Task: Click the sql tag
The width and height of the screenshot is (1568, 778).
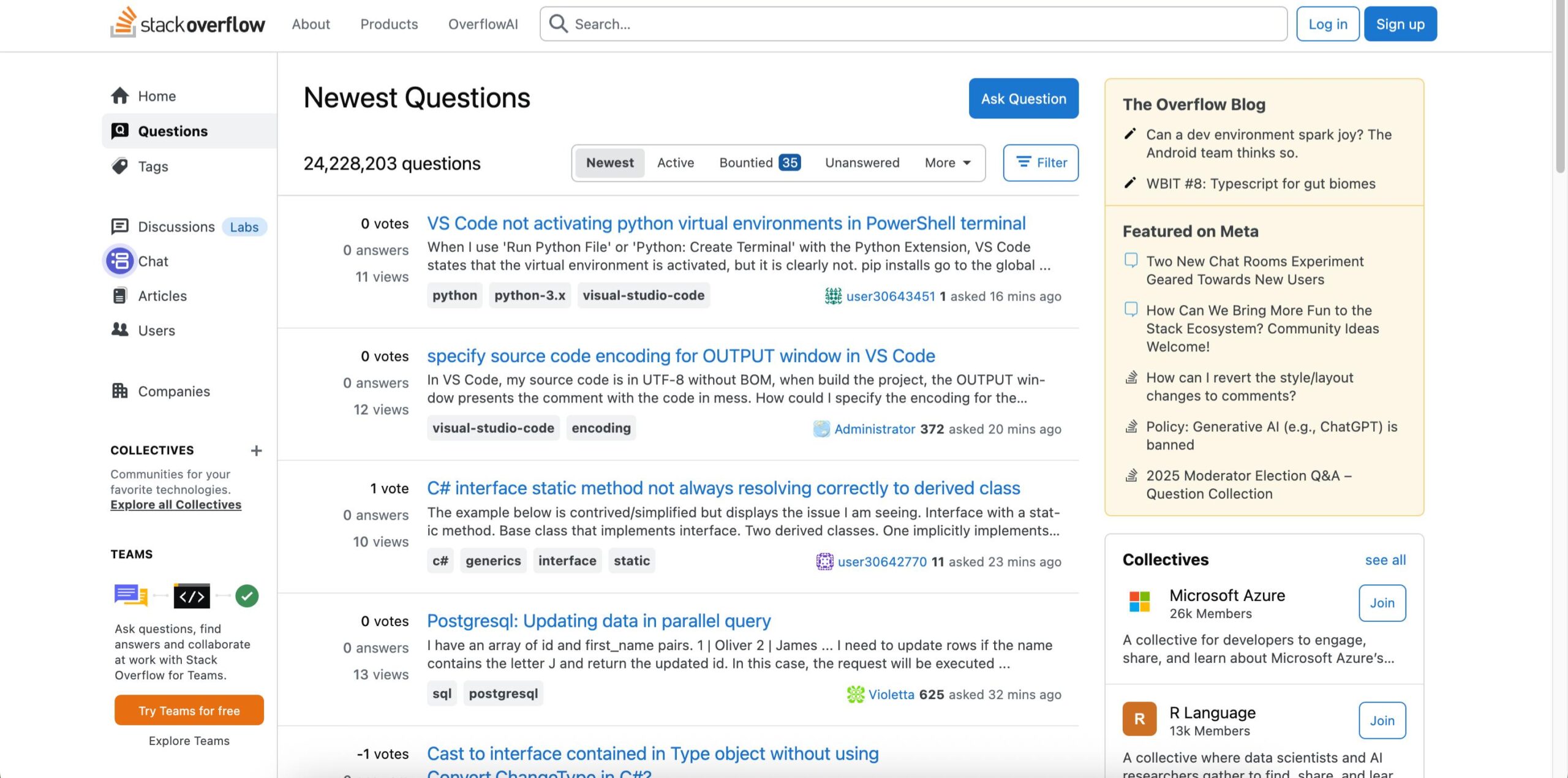Action: [442, 693]
